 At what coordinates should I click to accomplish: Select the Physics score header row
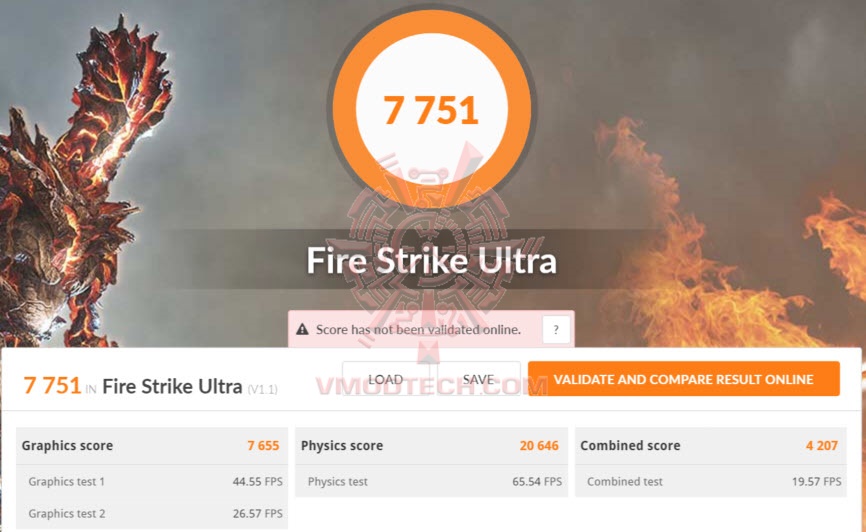[431, 445]
